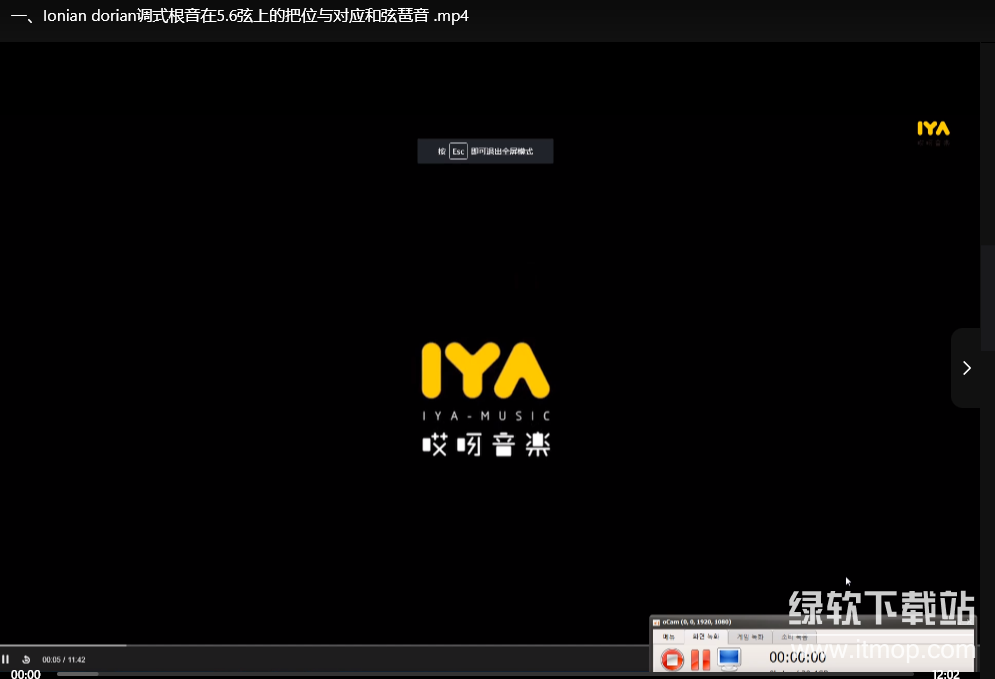Click the orange pause button in oCam
Viewport: 995px width, 679px height.
click(700, 659)
